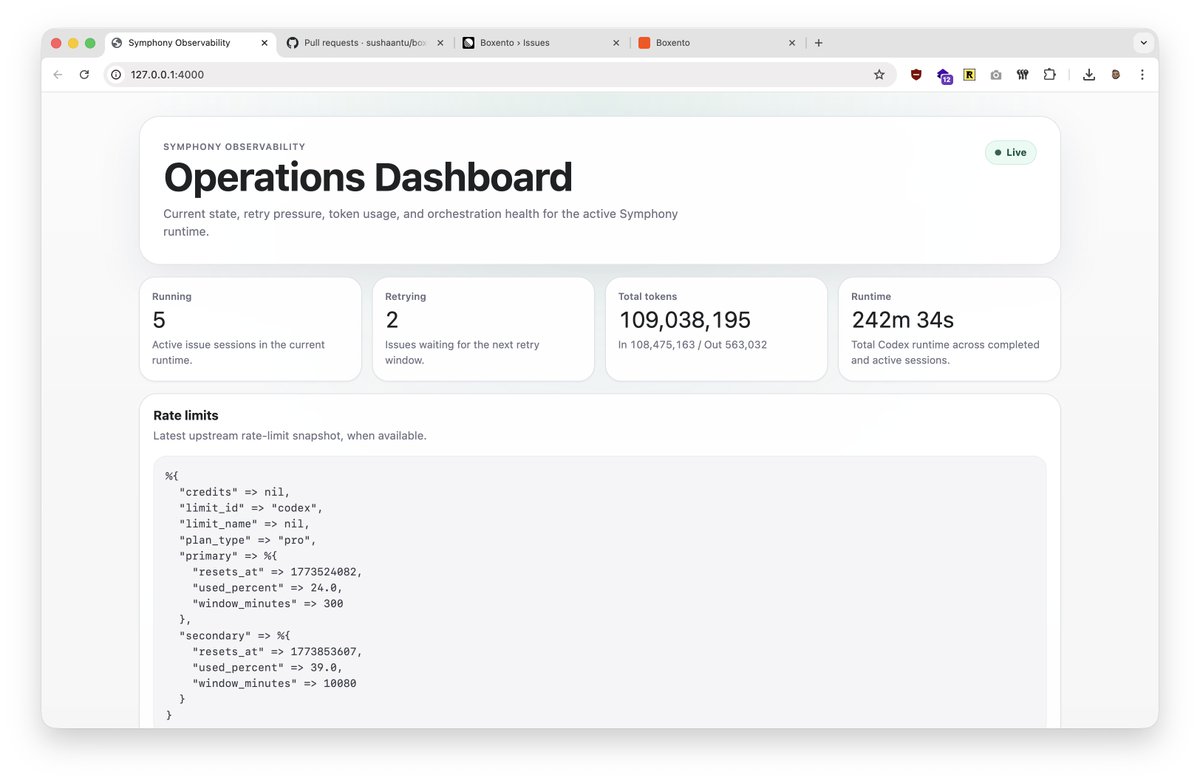This screenshot has height=783, width=1200.
Task: Open the gray camera screenshot extension
Action: coord(996,74)
